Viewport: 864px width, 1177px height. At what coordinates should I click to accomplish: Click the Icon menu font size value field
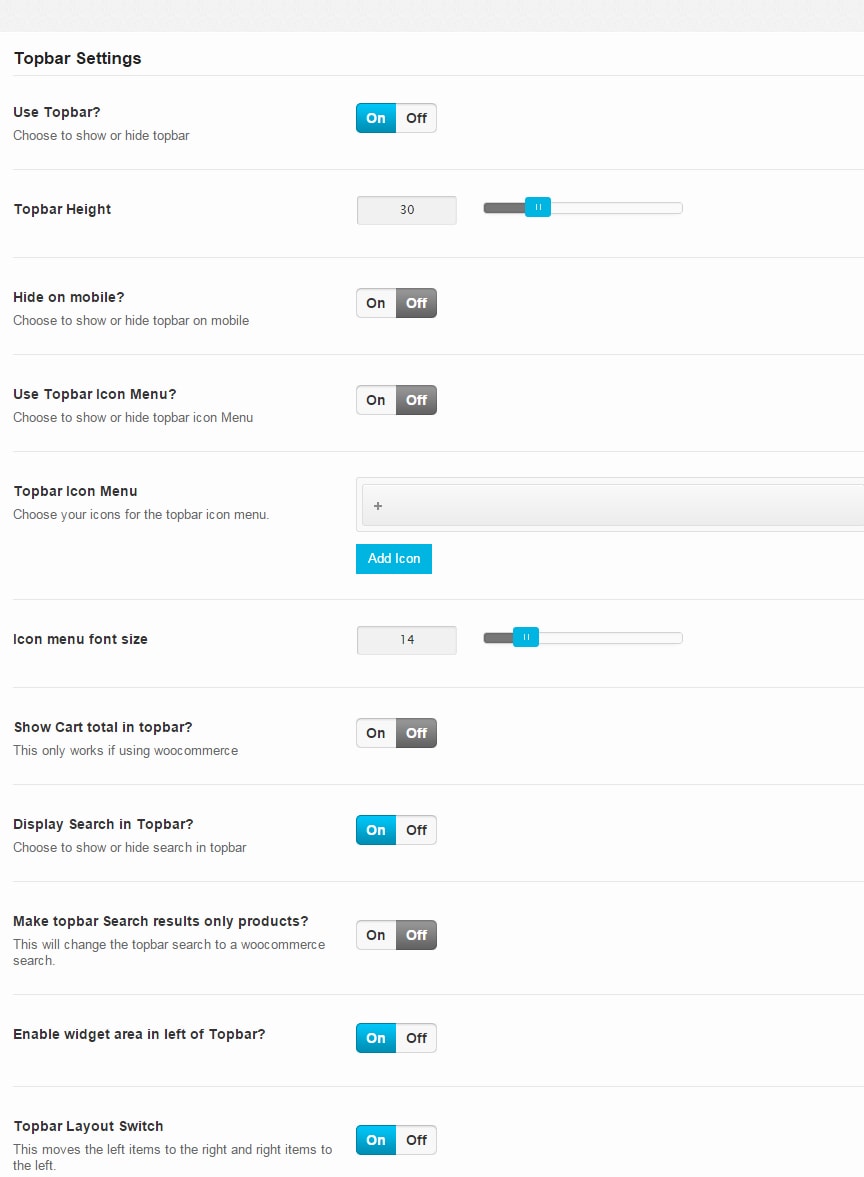(407, 640)
